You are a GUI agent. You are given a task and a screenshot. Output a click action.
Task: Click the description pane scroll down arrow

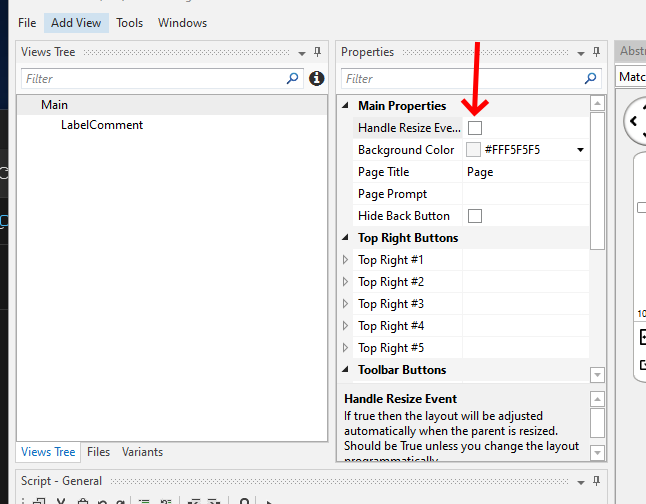tap(597, 453)
